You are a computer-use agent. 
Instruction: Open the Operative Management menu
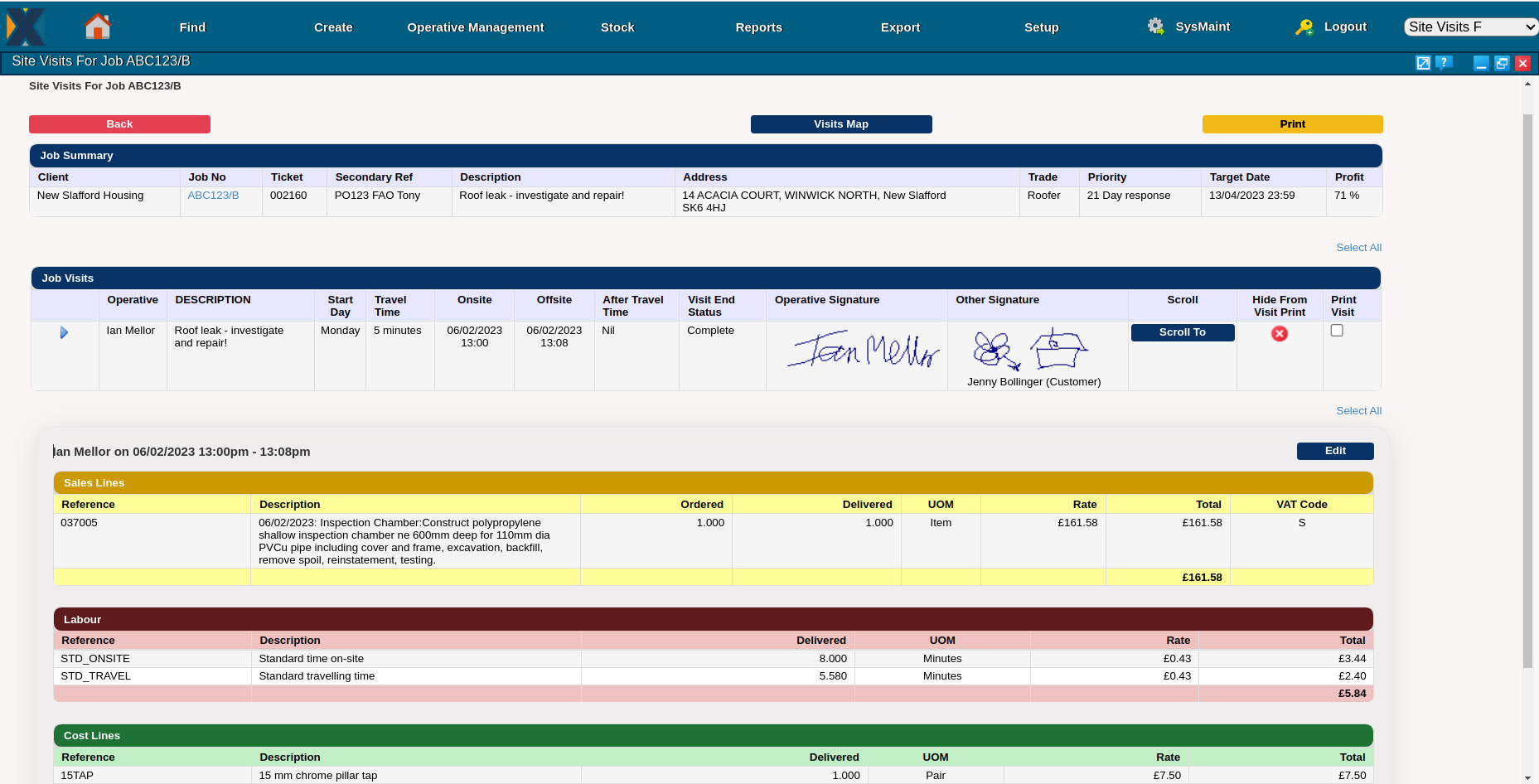[475, 27]
